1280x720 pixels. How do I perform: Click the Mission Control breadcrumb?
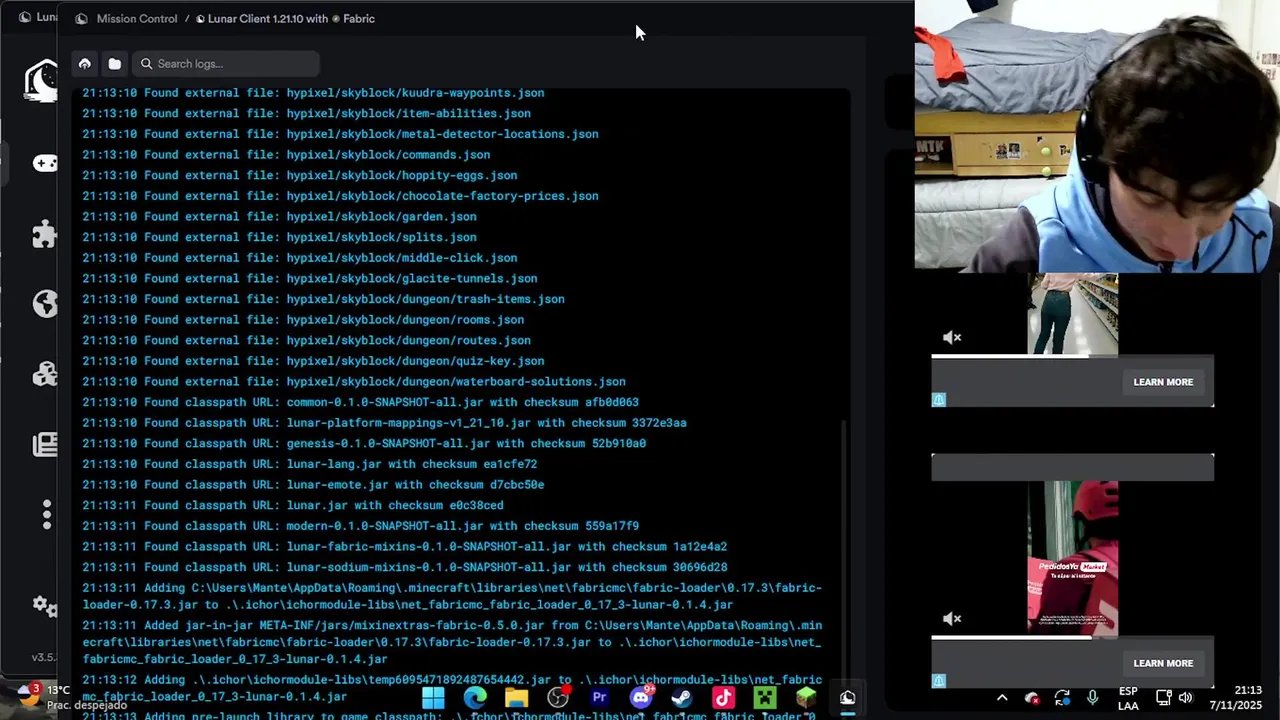pyautogui.click(x=137, y=18)
